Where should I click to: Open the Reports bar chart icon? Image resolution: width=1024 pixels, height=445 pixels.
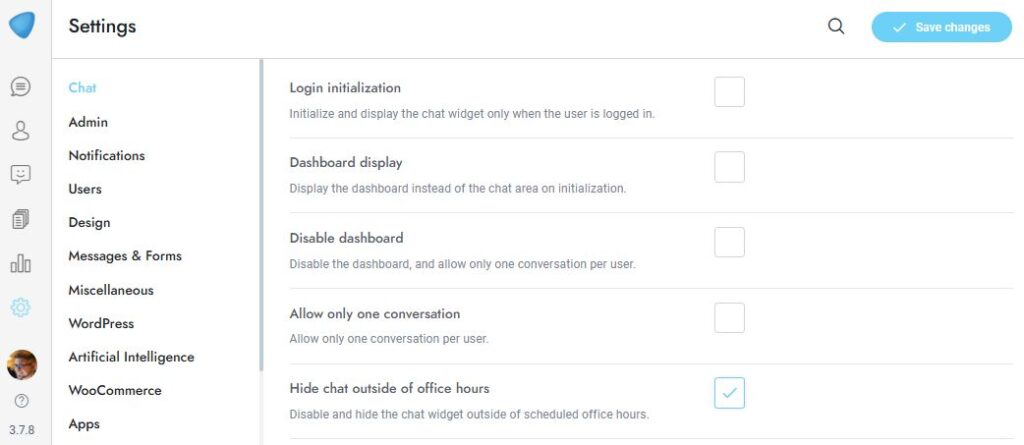pos(21,263)
